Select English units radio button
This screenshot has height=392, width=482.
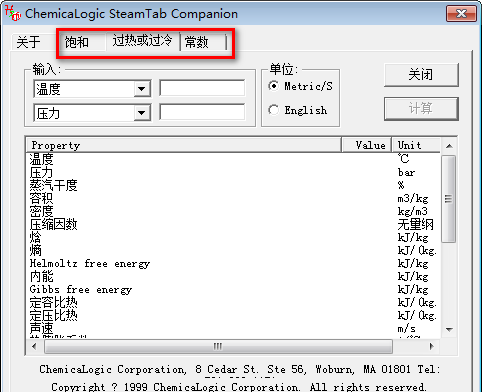(298, 110)
